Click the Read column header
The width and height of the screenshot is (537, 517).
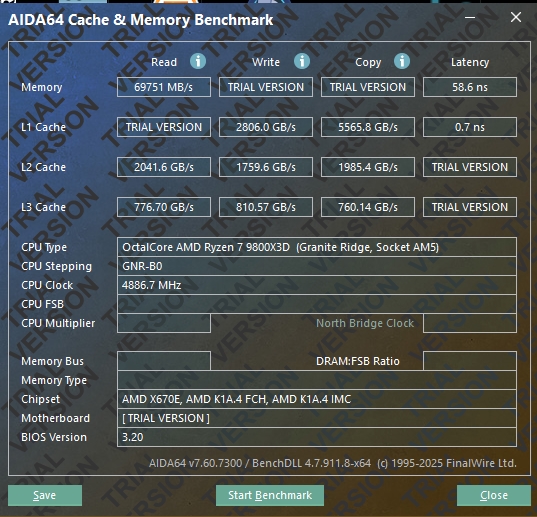tap(164, 62)
